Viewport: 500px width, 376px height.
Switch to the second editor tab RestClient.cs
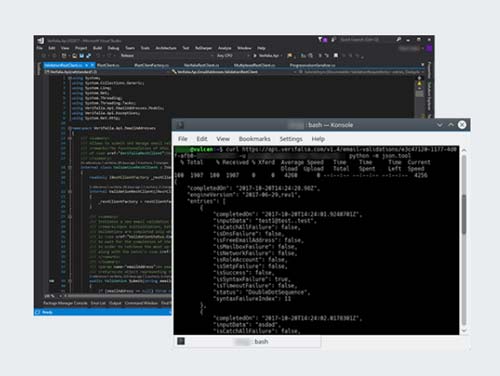point(108,65)
